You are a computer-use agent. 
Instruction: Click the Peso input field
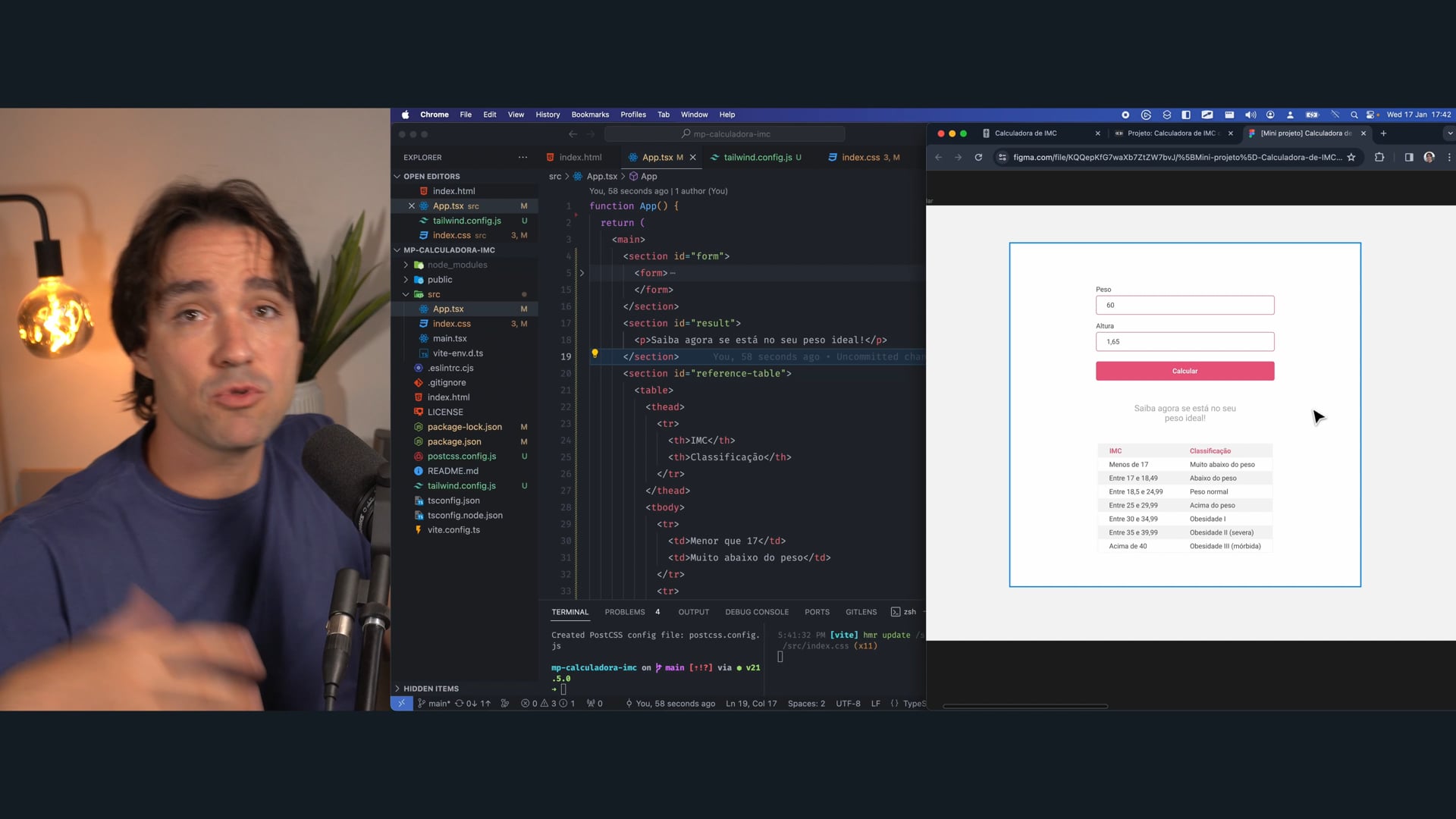[1185, 306]
